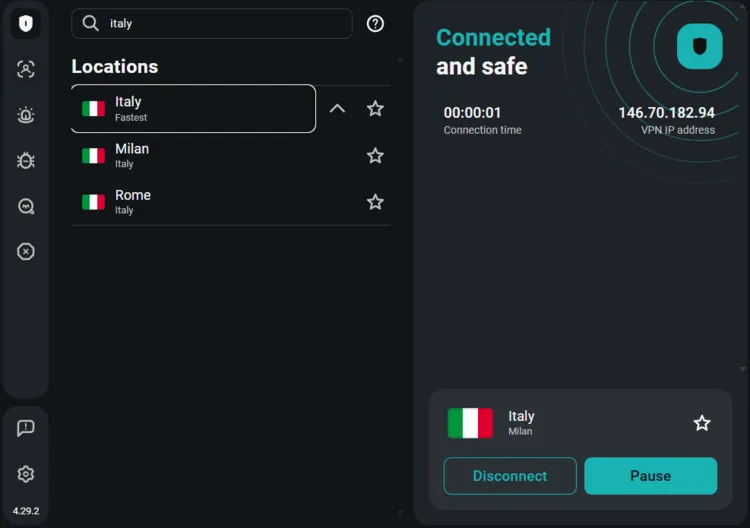Open the VPN shield tab in sidebar
The width and height of the screenshot is (750, 528).
26,23
